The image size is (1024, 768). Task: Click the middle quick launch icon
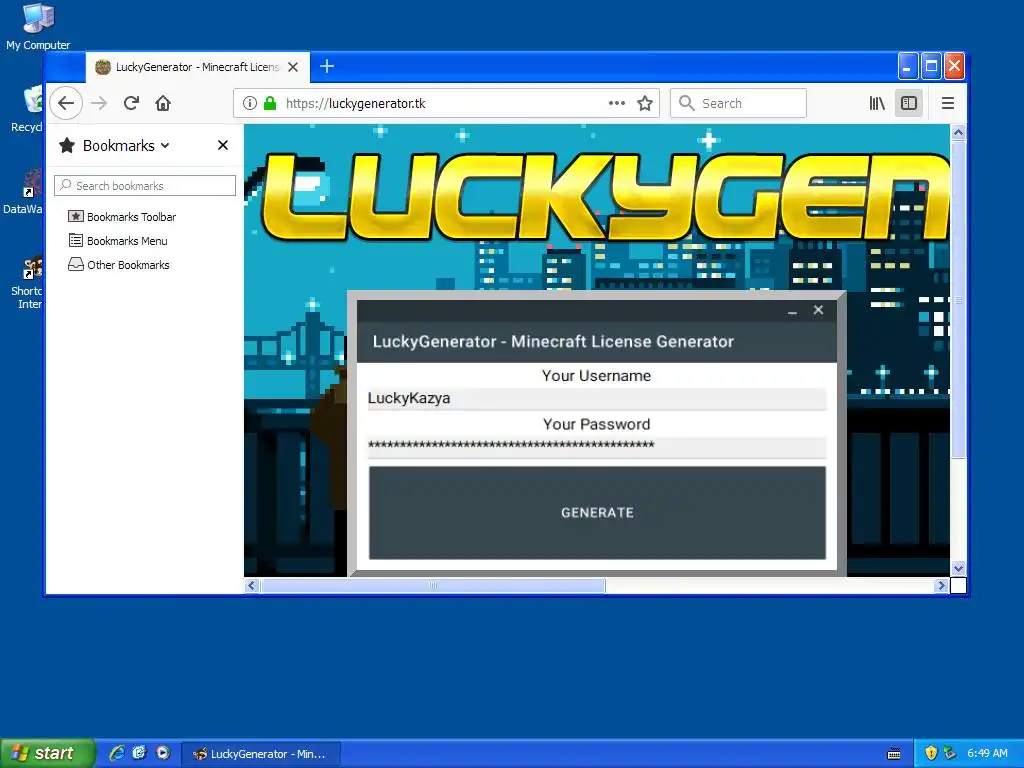click(140, 753)
